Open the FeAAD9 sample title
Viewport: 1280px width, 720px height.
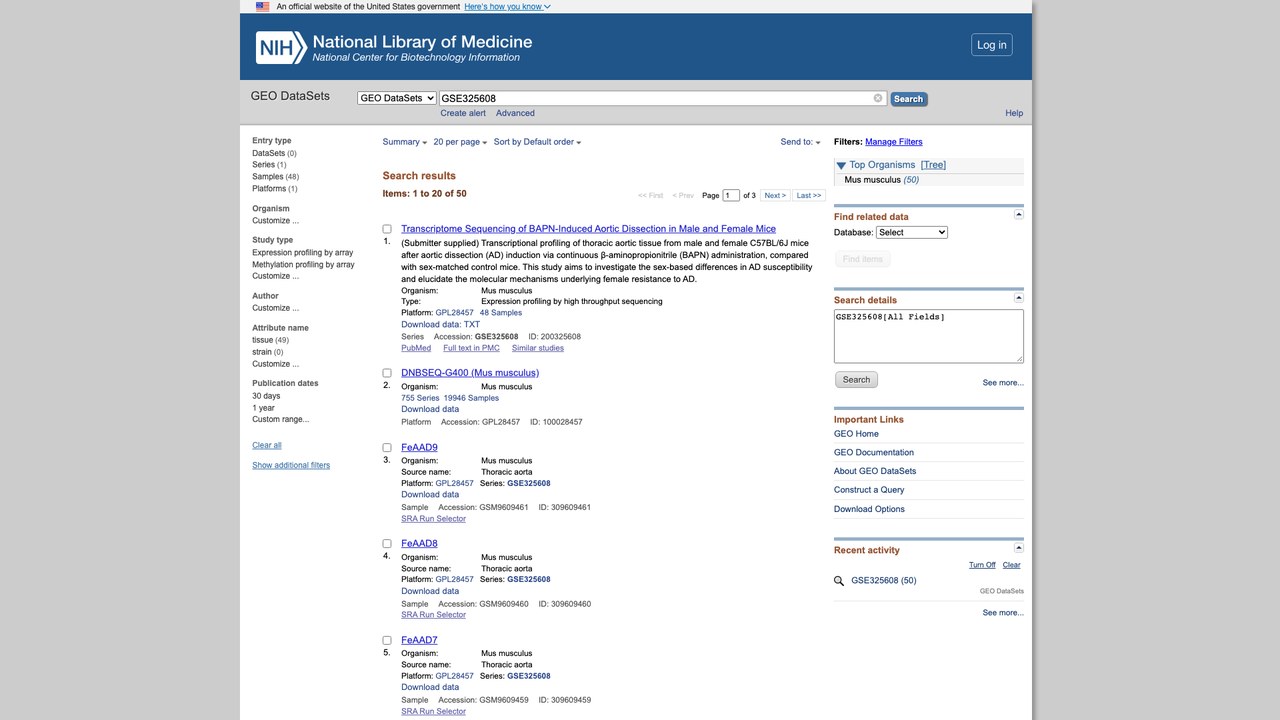click(x=419, y=448)
